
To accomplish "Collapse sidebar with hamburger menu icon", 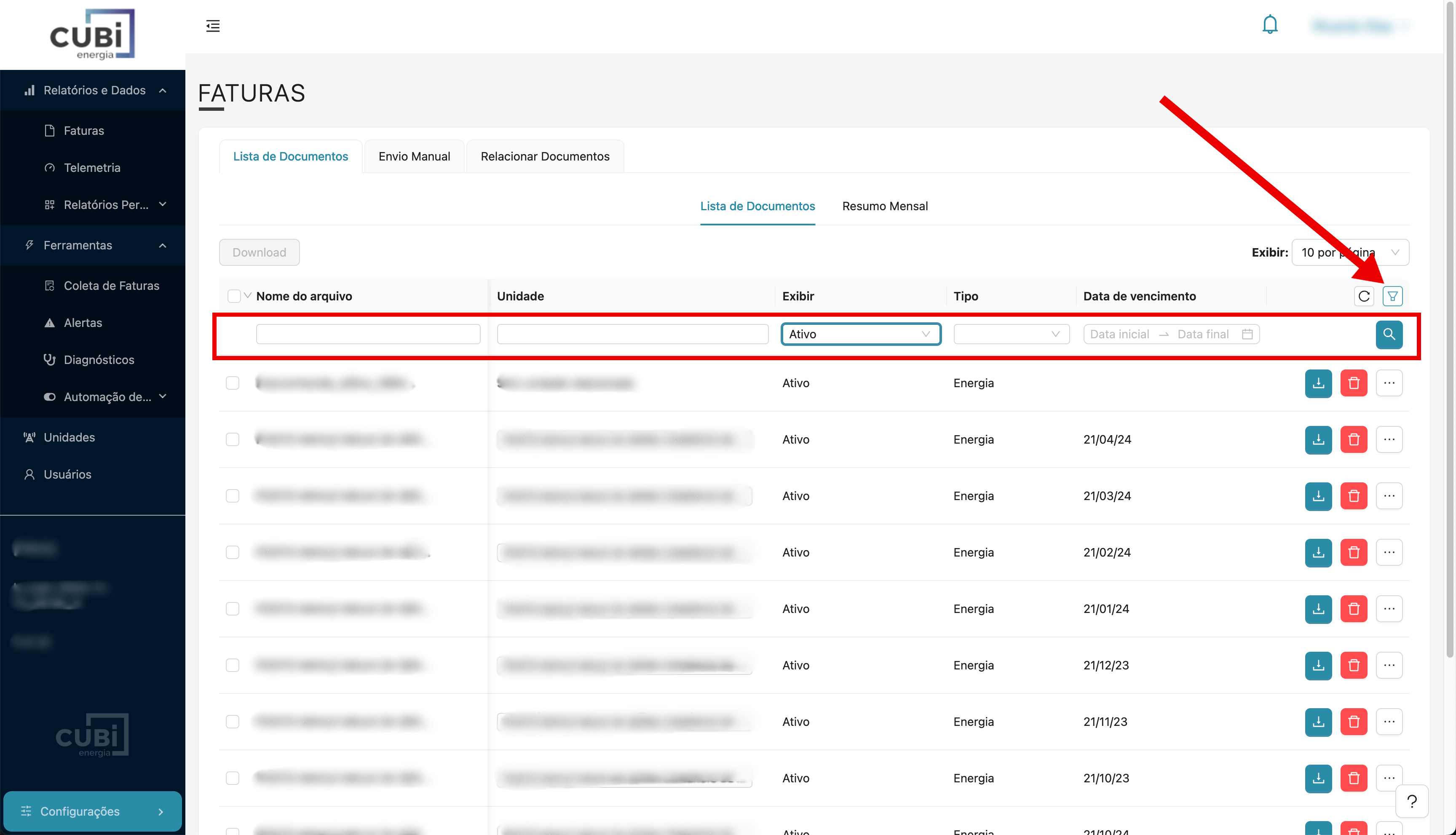I will coord(213,26).
